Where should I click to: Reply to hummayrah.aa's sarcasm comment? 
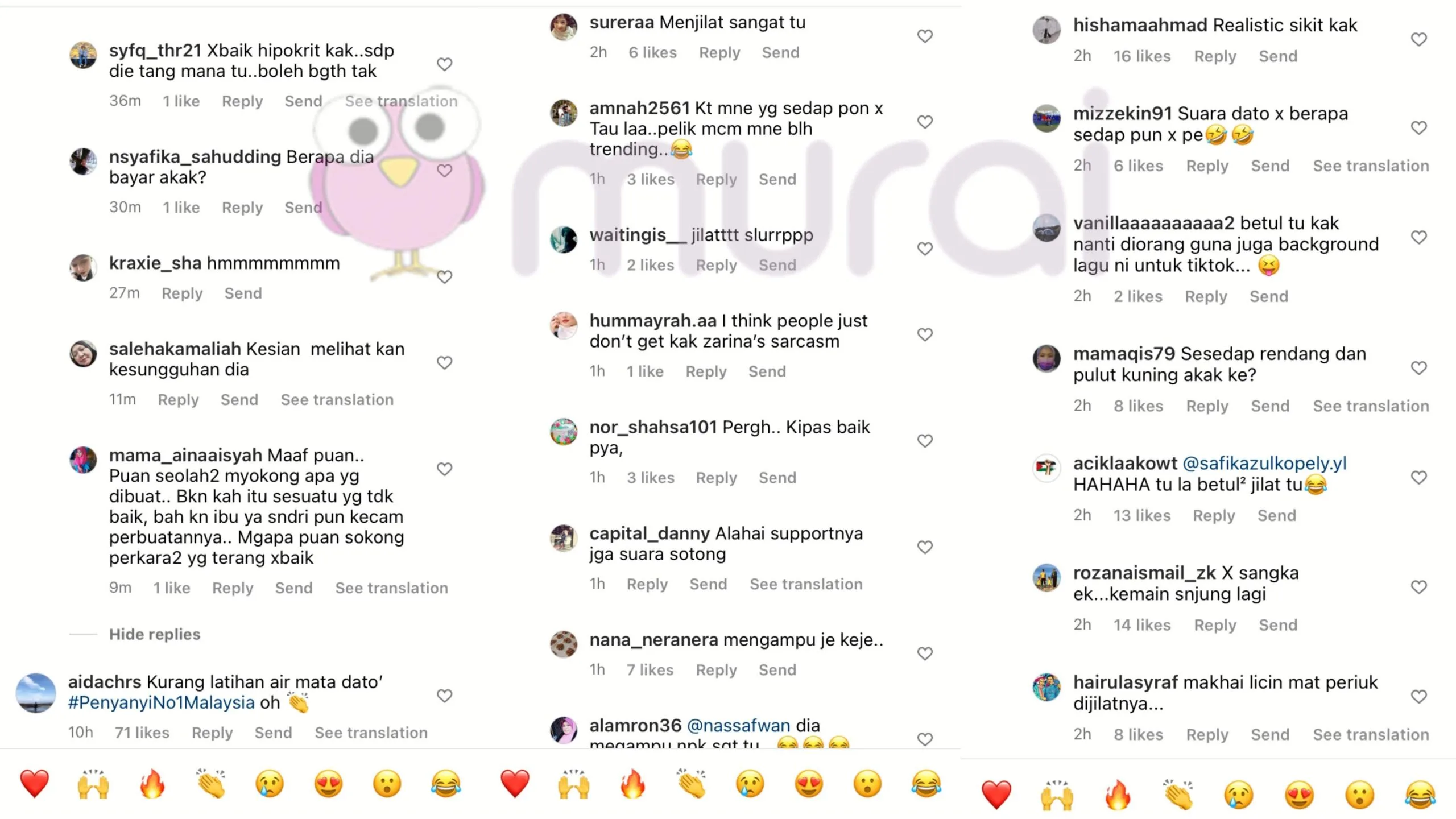[706, 371]
